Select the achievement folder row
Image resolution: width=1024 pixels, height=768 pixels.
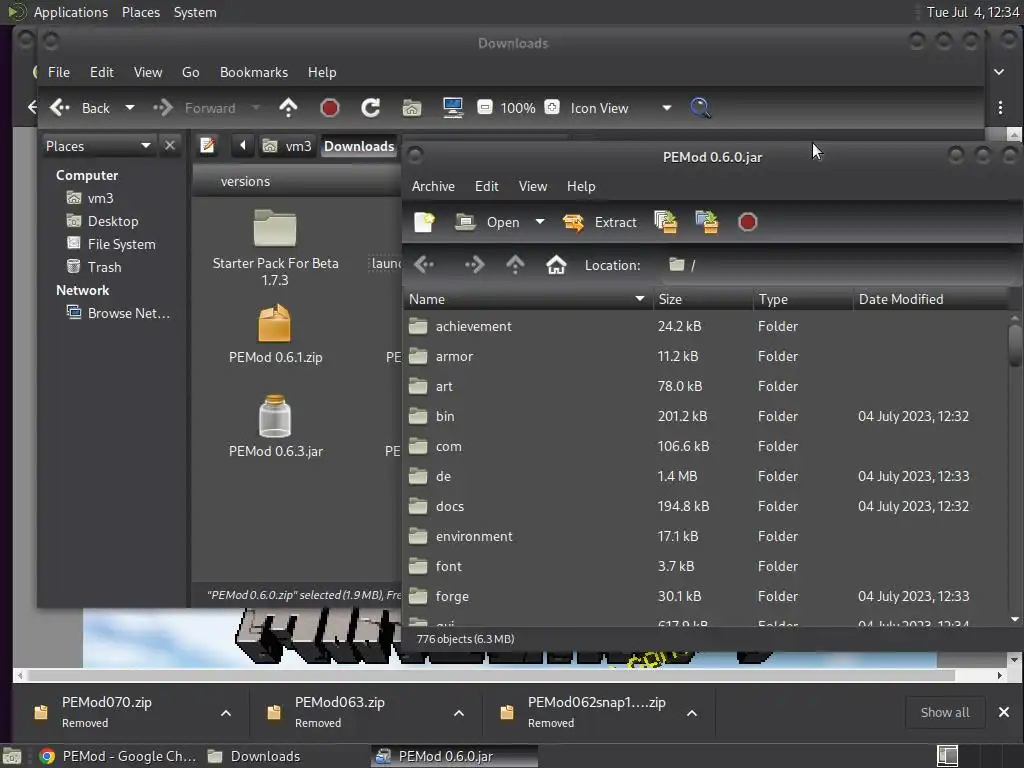pos(705,326)
